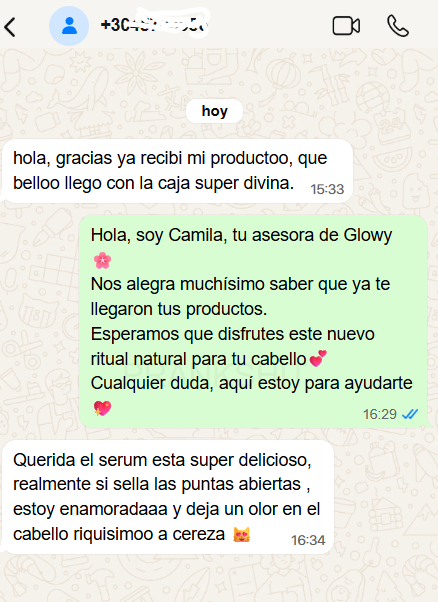
Task: Click the heart-eyes cat emoji
Action: pos(242,534)
